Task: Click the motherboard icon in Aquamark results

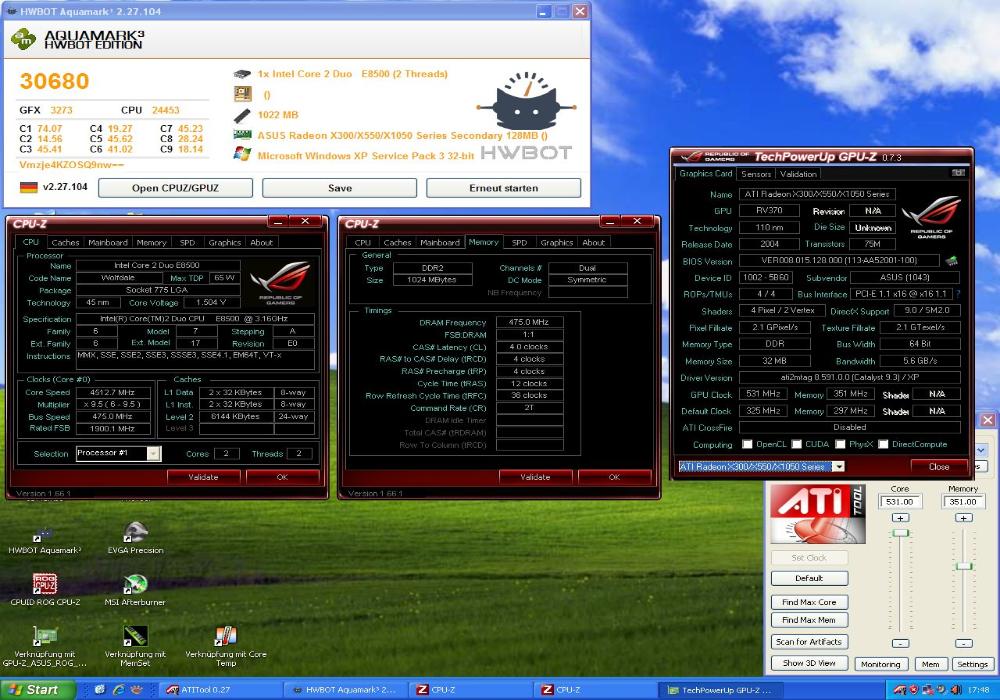Action: [242, 94]
